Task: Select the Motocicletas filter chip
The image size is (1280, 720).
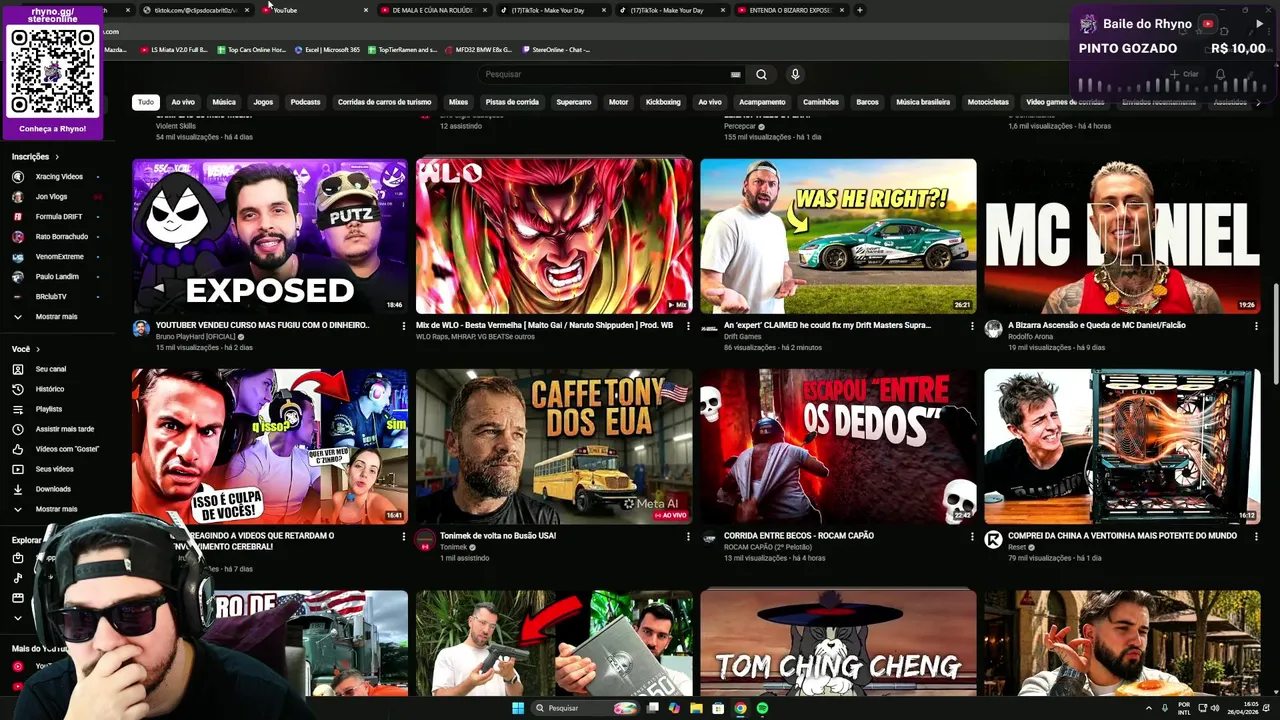Action: coord(988,102)
